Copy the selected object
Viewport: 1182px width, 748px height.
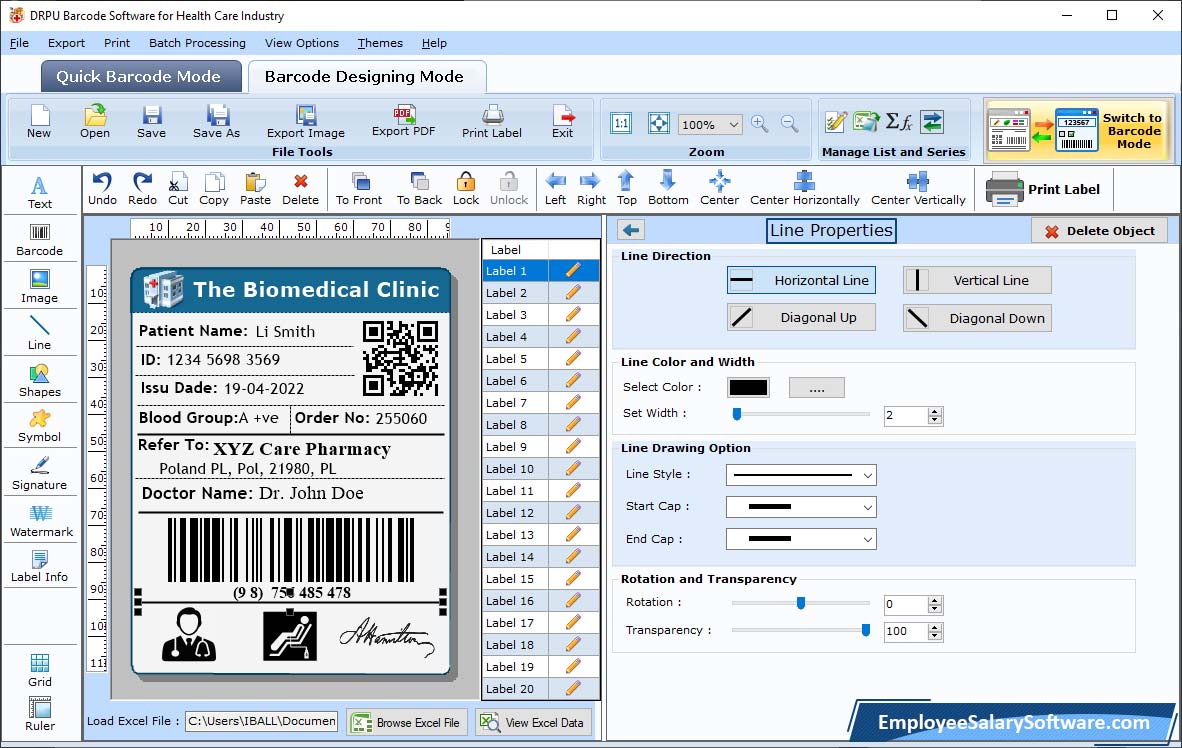point(214,189)
